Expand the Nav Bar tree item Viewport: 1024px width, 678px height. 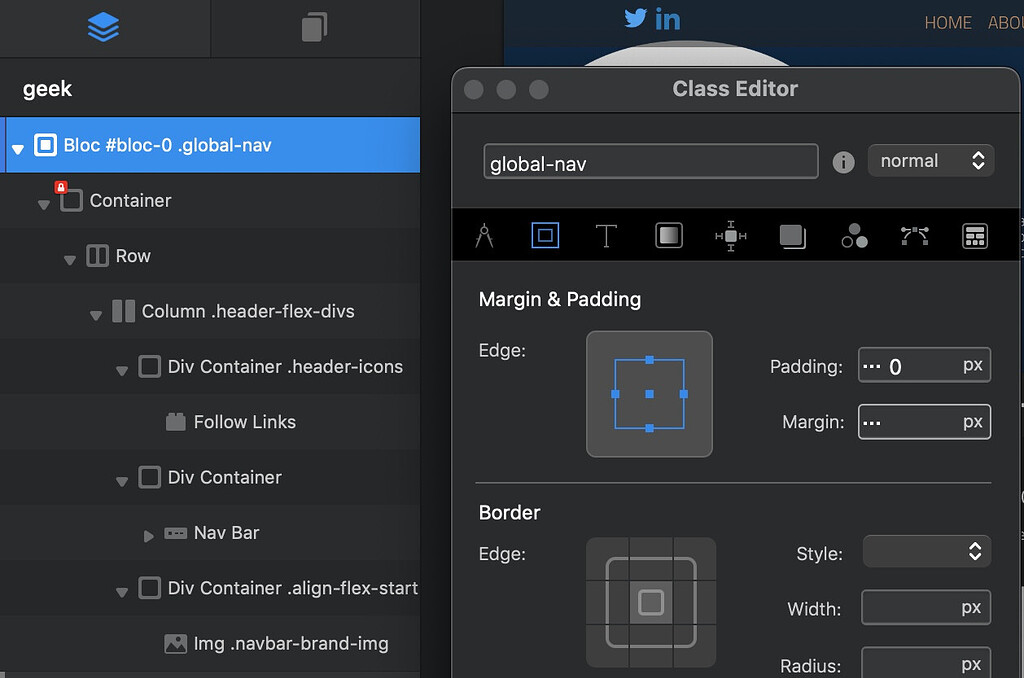pyautogui.click(x=148, y=533)
